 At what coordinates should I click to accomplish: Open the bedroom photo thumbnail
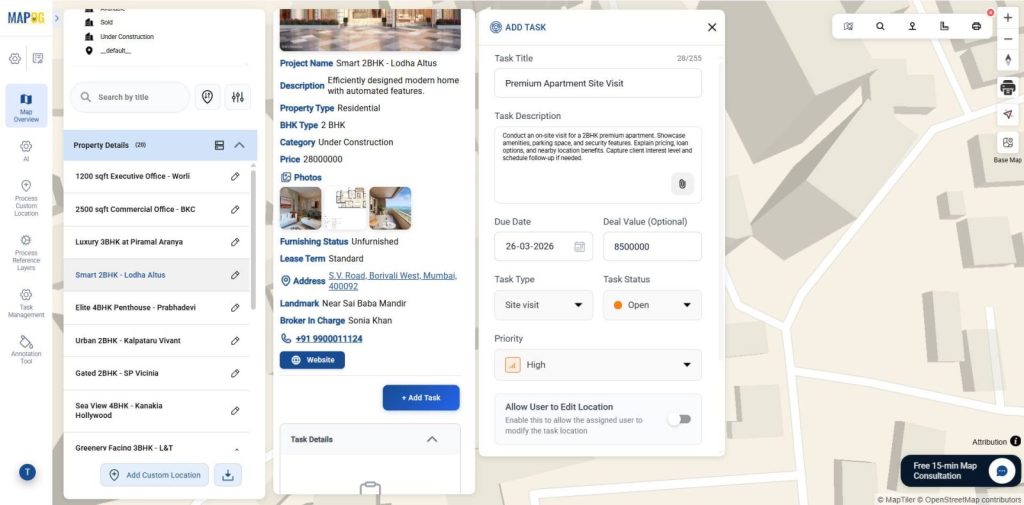pyautogui.click(x=300, y=208)
